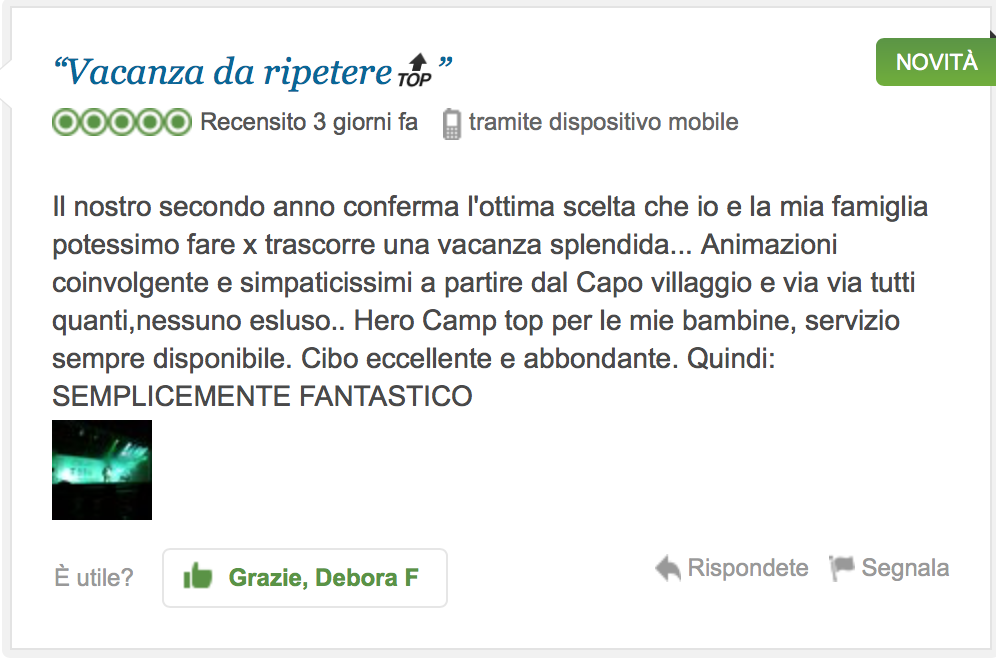Image resolution: width=996 pixels, height=660 pixels.
Task: Click the "È utile?" label
Action: tap(94, 578)
